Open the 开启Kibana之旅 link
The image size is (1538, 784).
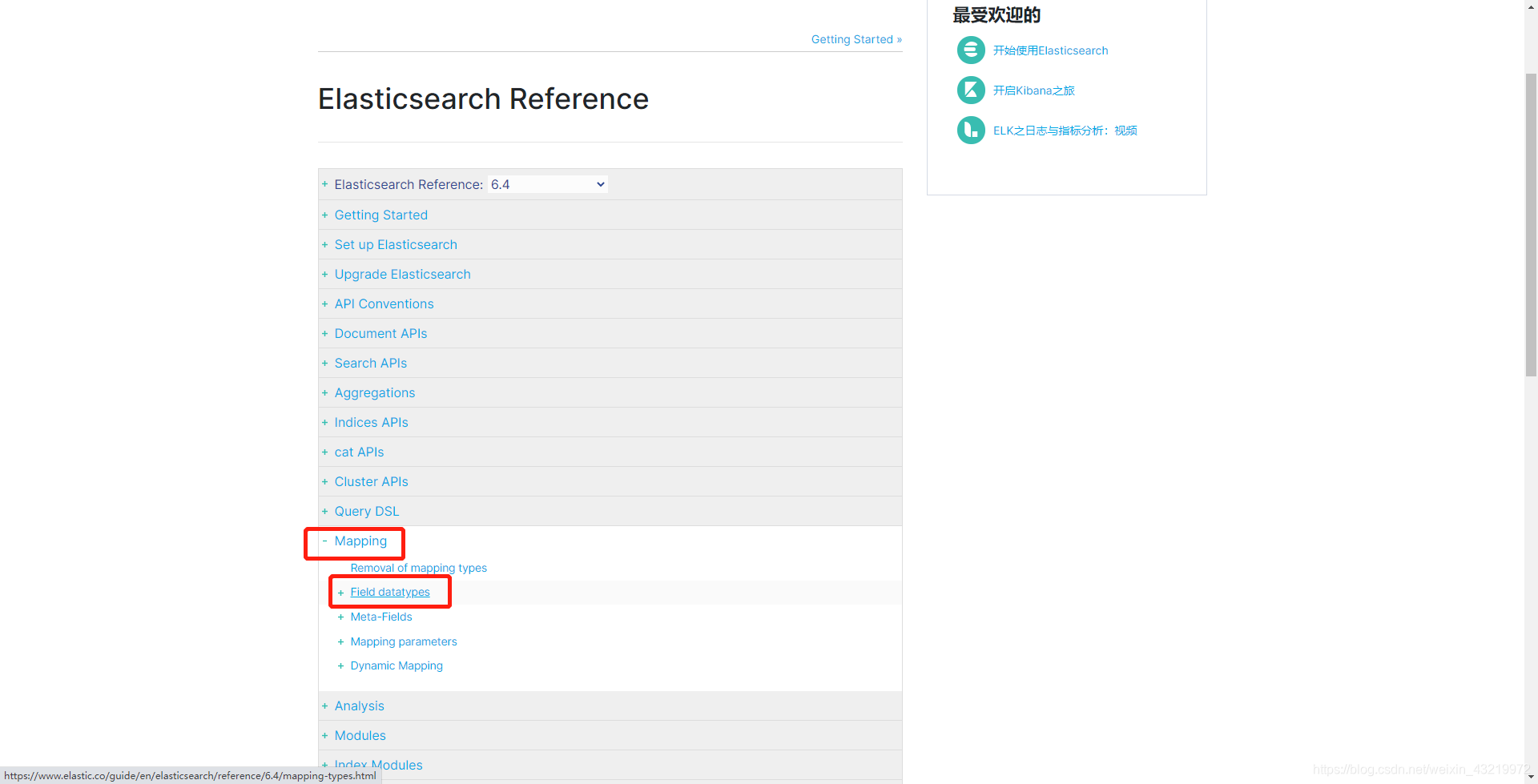(x=1034, y=90)
